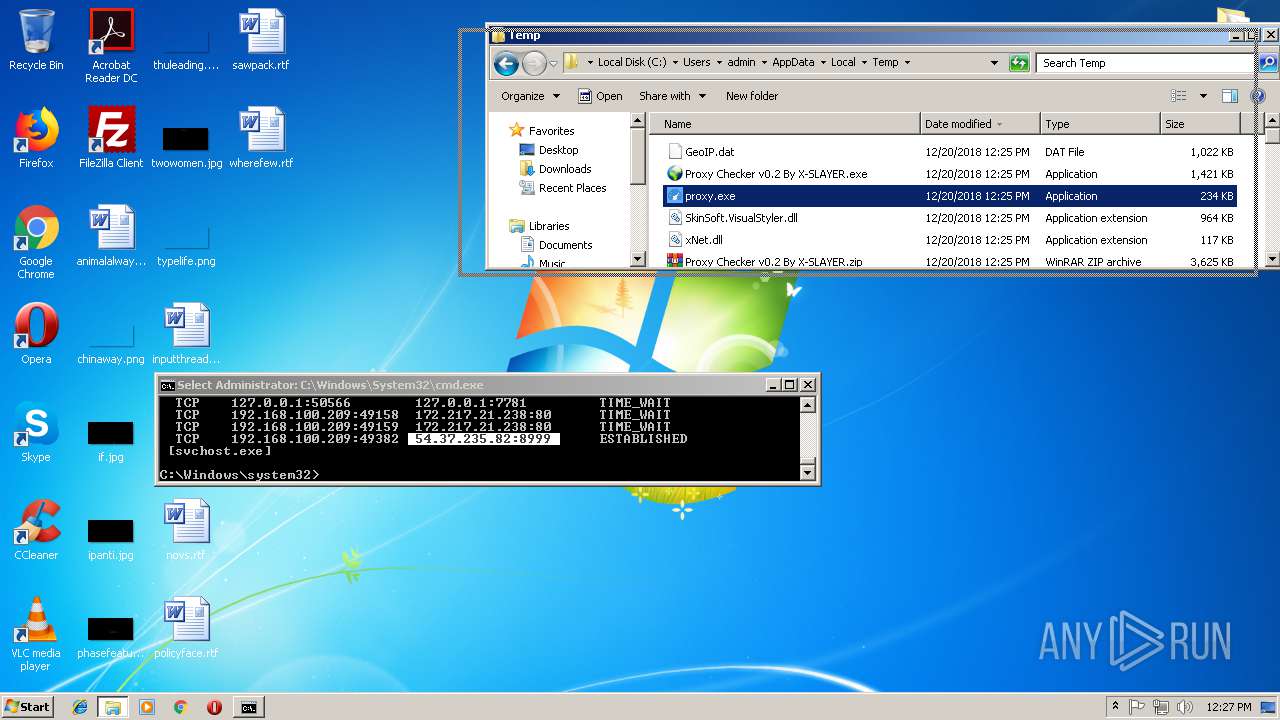Launch VLC media player shortcut
This screenshot has height=720, width=1280.
(36, 634)
